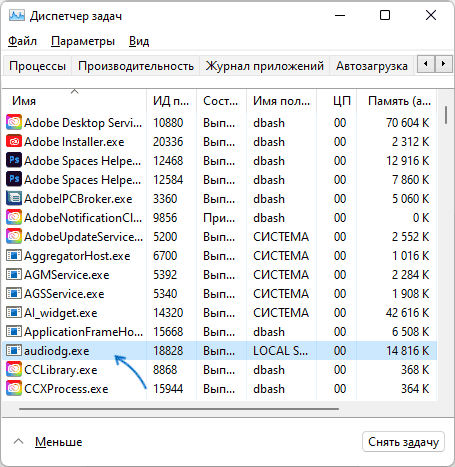Select the AggregatorHost.exe process name
Viewport: 455px width, 467px height.
[77, 256]
